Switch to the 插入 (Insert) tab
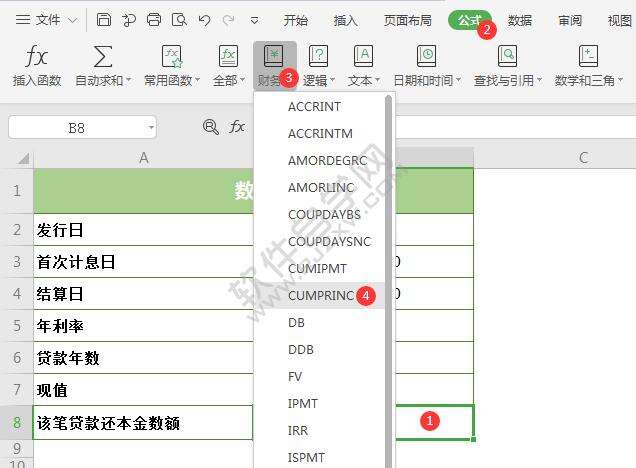636x468 pixels. tap(346, 20)
